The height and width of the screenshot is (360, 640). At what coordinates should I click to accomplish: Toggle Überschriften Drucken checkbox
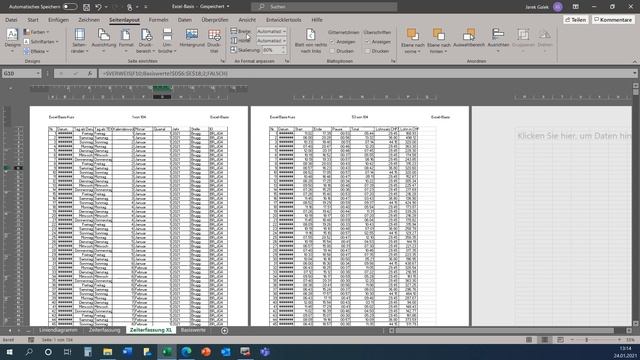pos(367,51)
